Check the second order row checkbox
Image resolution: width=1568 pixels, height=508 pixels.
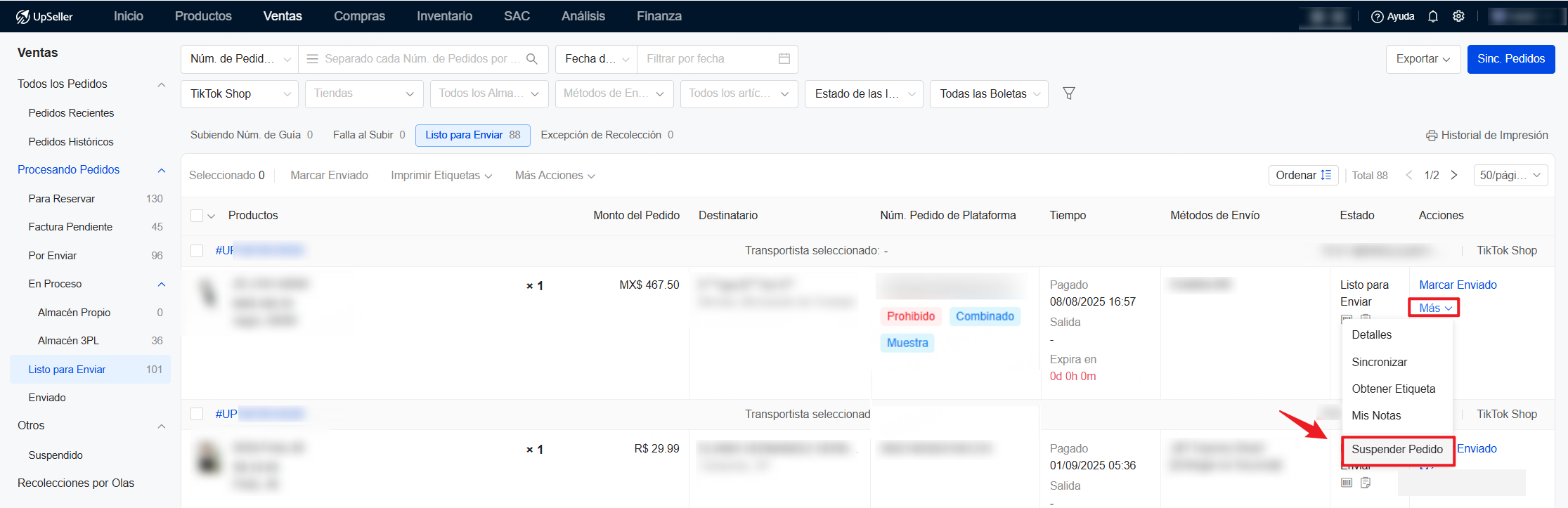coord(197,415)
